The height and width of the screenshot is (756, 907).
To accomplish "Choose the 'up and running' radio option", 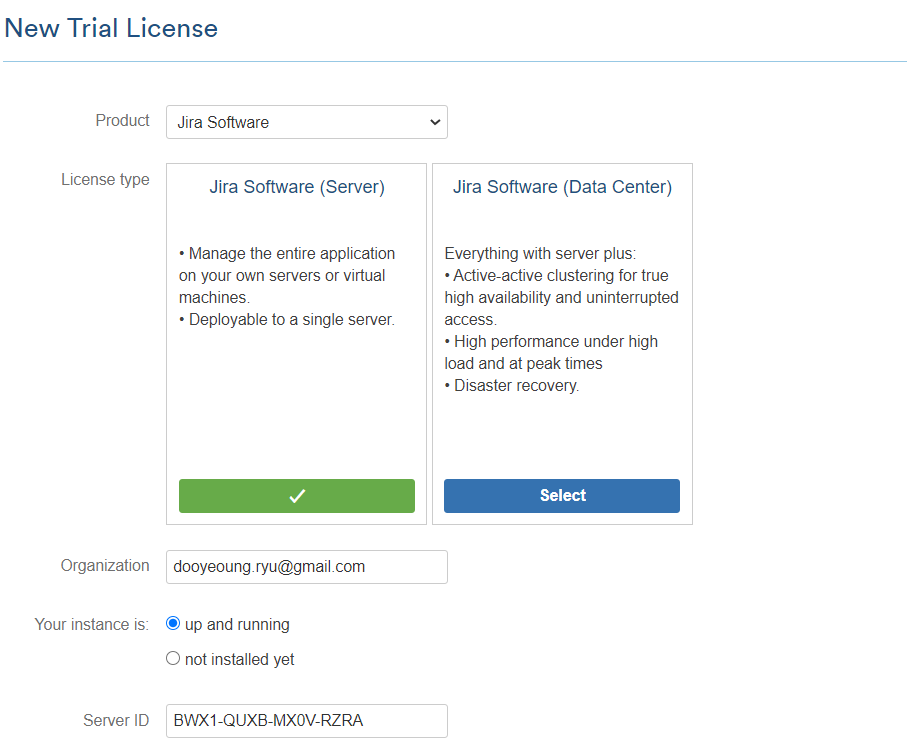I will (x=173, y=624).
